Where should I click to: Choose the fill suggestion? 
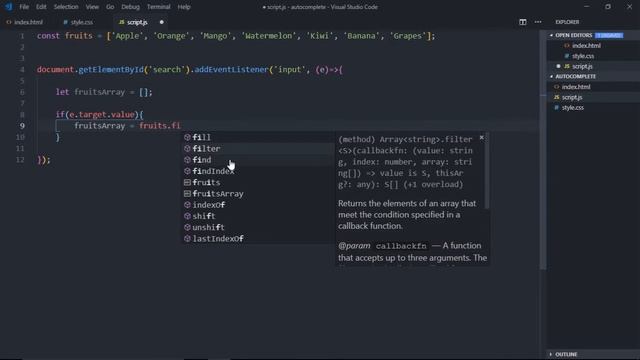coord(258,138)
